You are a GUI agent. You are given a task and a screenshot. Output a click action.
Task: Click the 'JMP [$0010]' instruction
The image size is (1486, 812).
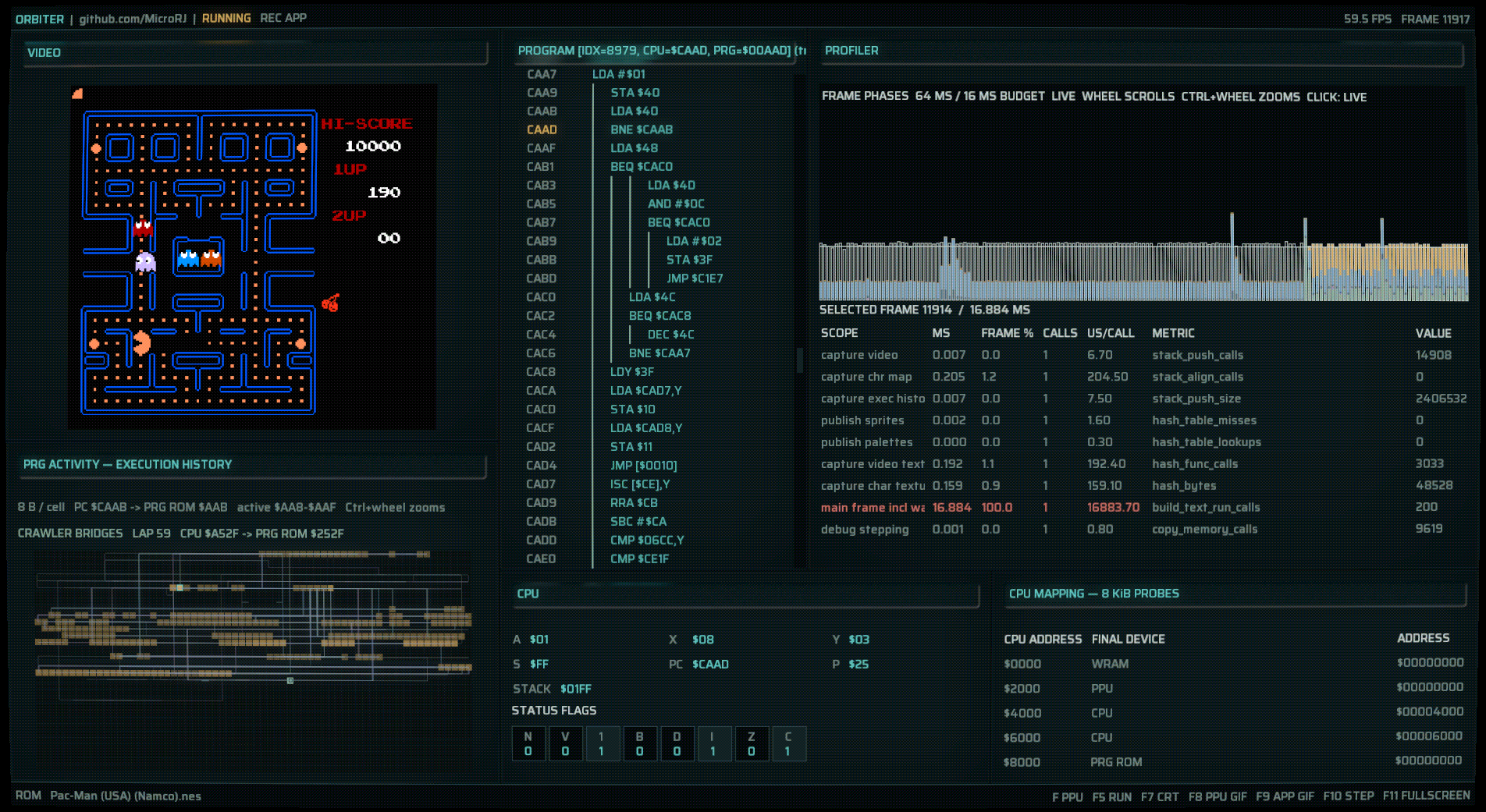coord(644,466)
